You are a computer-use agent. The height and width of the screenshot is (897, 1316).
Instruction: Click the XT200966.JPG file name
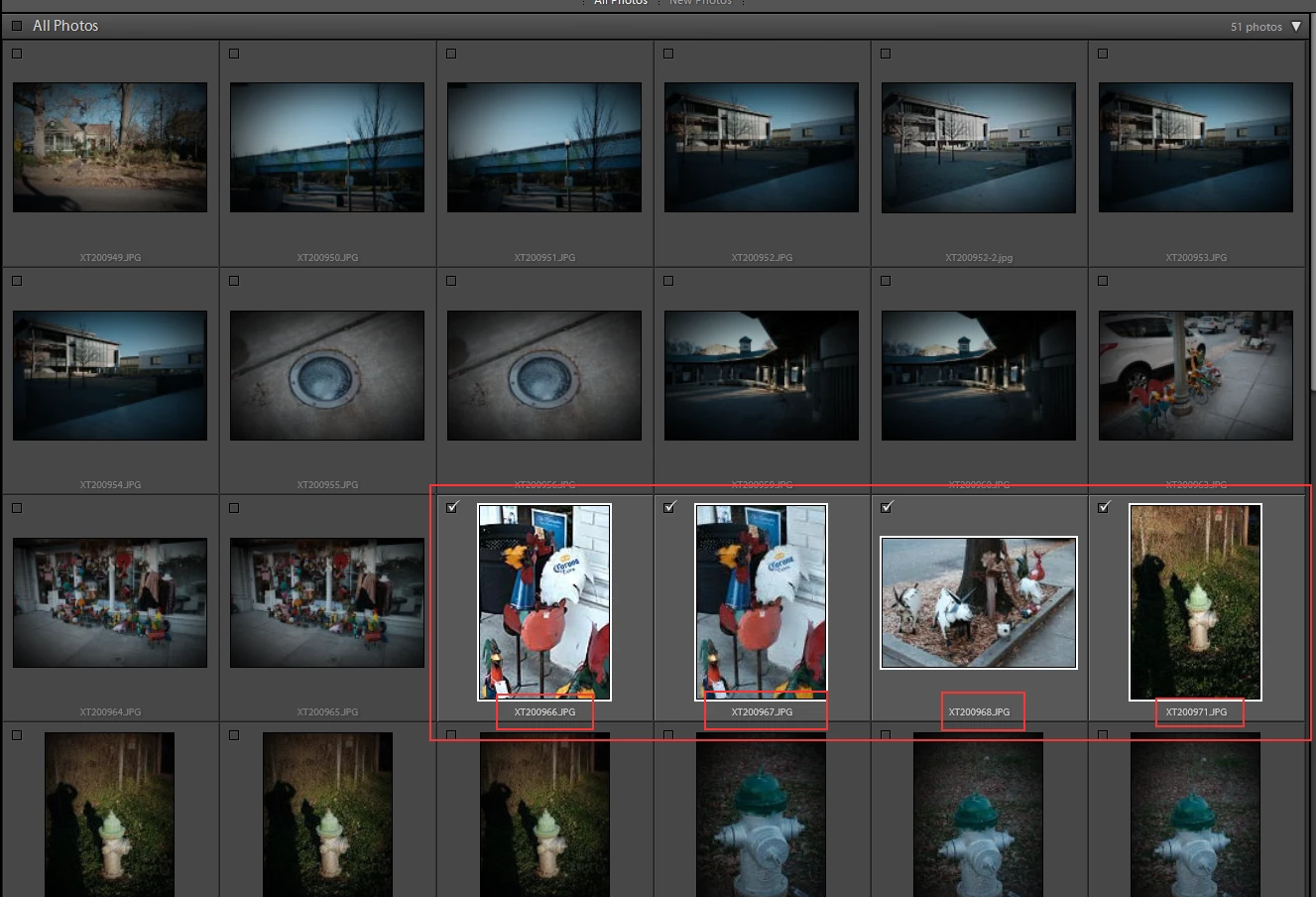pyautogui.click(x=544, y=712)
